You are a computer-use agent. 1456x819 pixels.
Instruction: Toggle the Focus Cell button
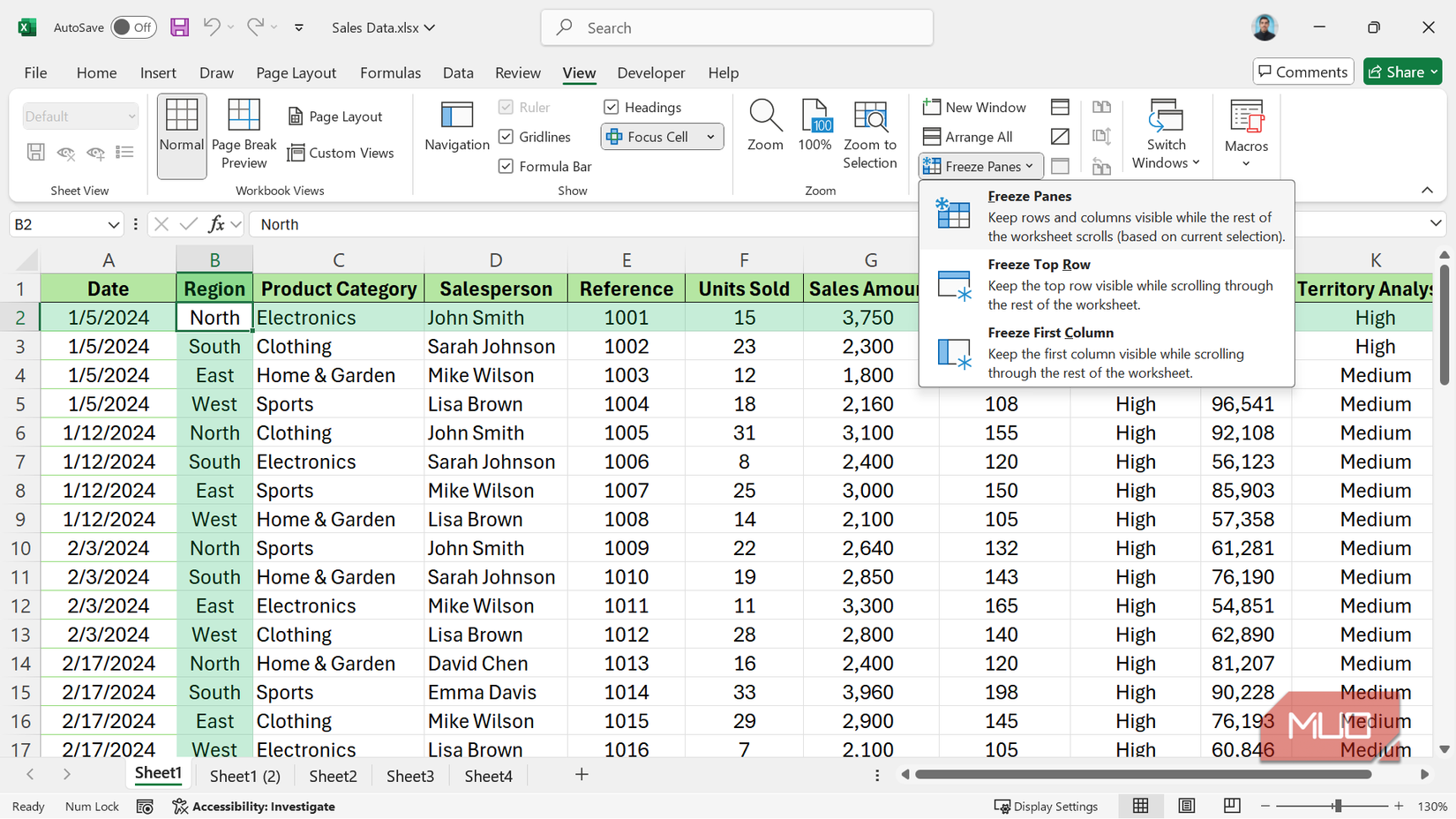[649, 137]
